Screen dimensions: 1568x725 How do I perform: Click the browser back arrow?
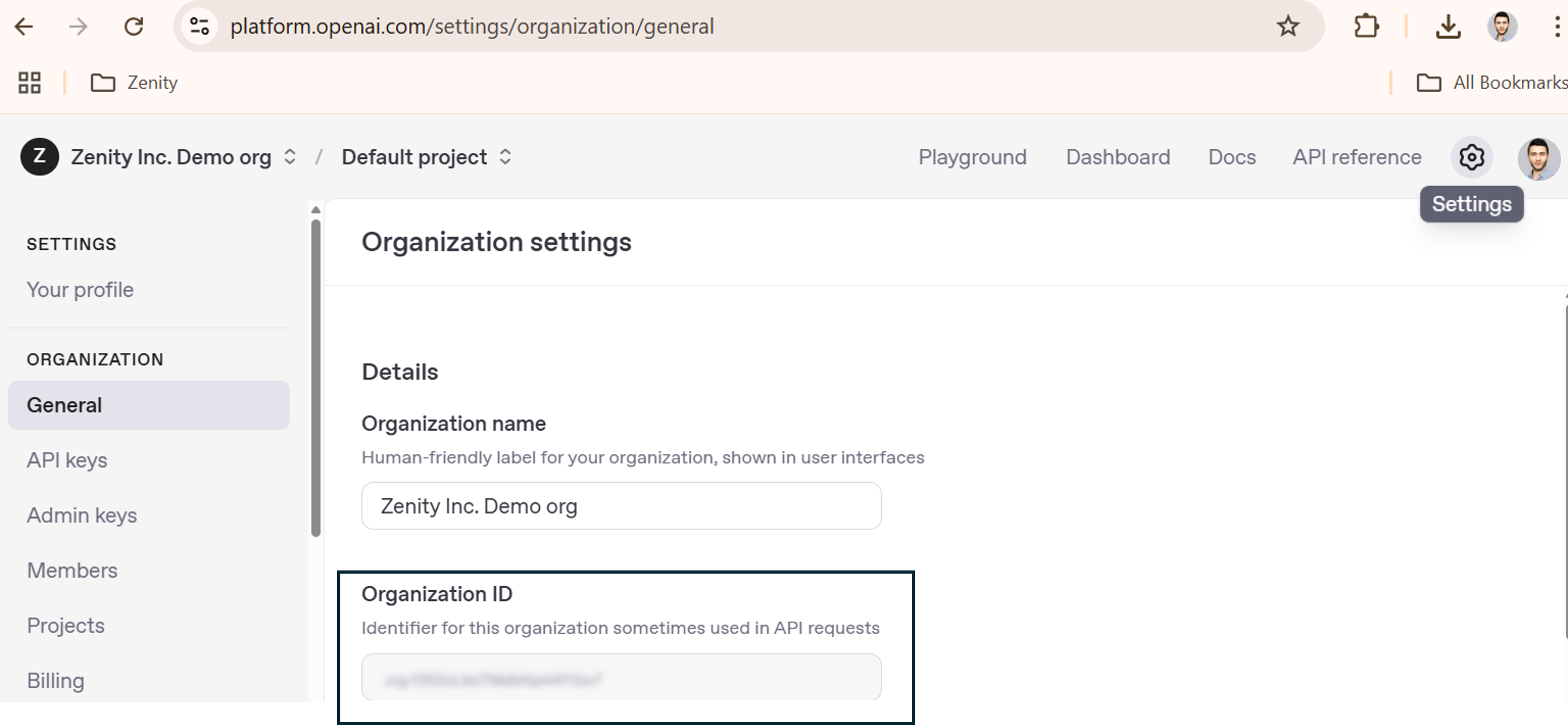pyautogui.click(x=24, y=26)
